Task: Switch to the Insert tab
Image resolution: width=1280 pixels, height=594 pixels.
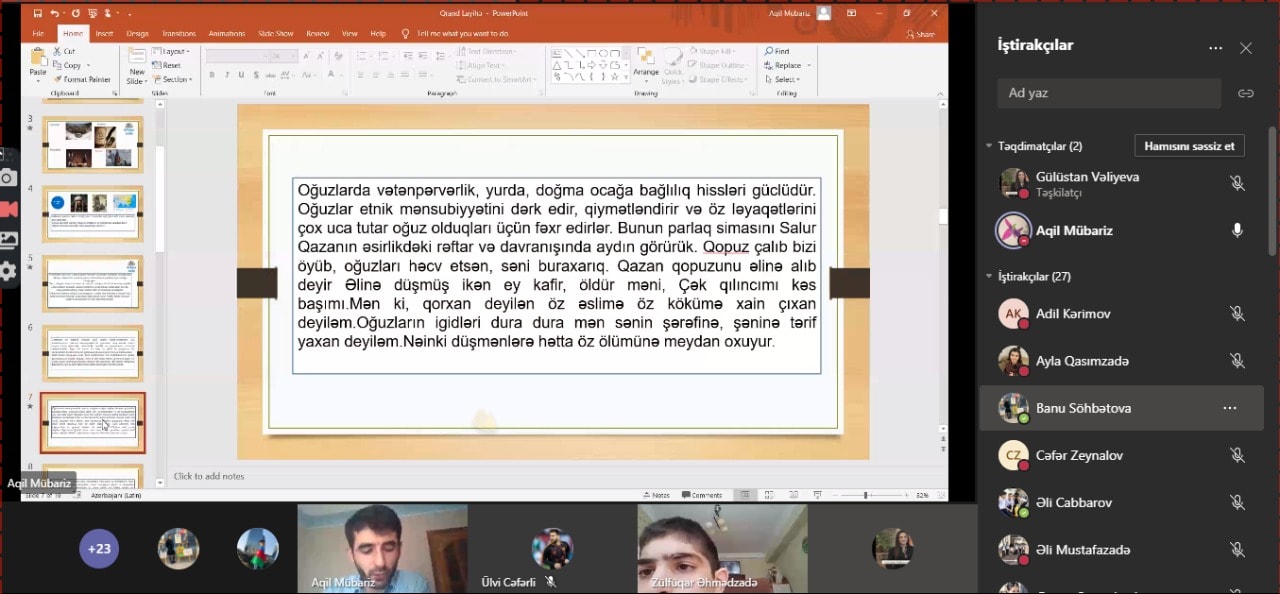Action: (x=104, y=34)
